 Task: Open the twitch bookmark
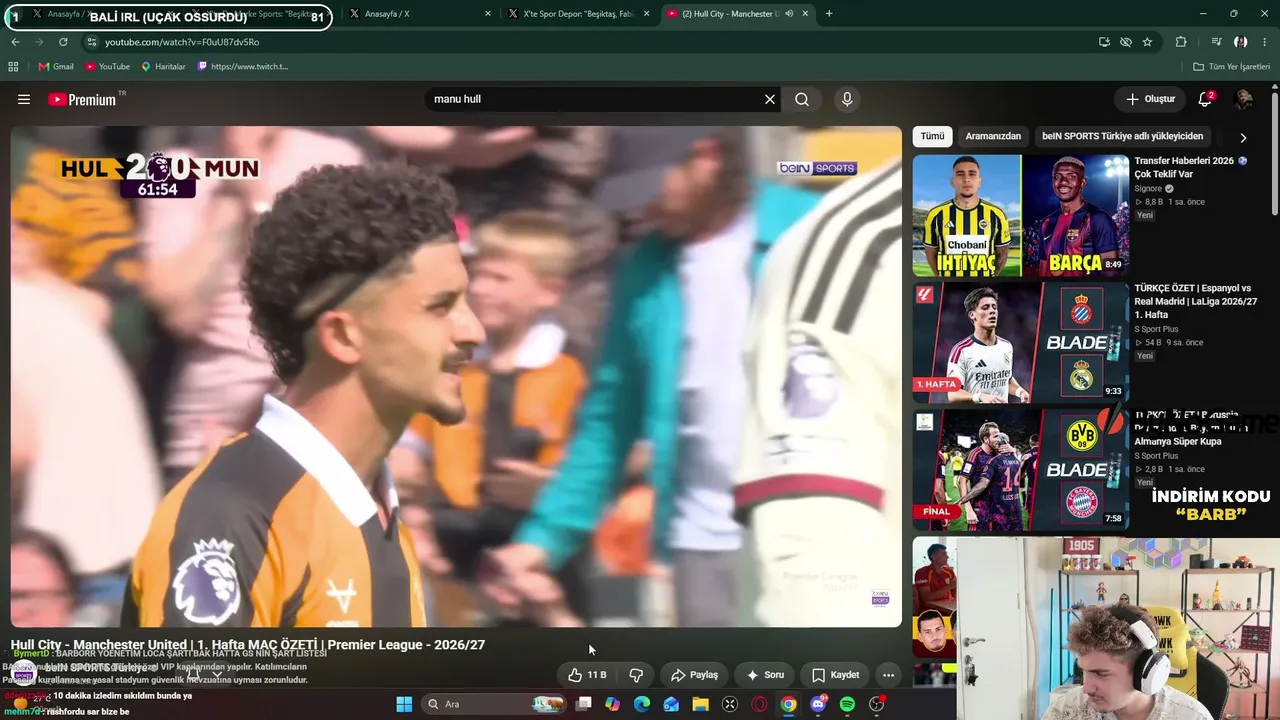point(243,67)
